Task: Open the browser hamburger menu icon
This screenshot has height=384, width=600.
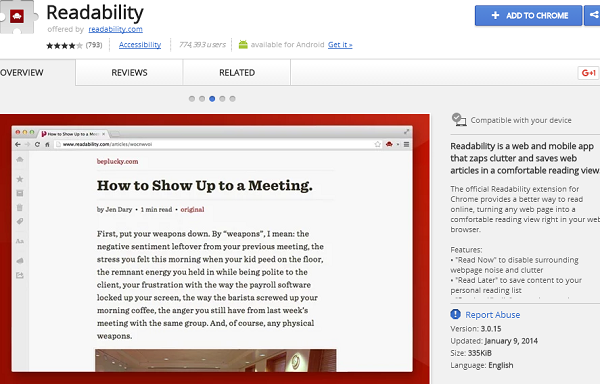Action: [x=406, y=144]
